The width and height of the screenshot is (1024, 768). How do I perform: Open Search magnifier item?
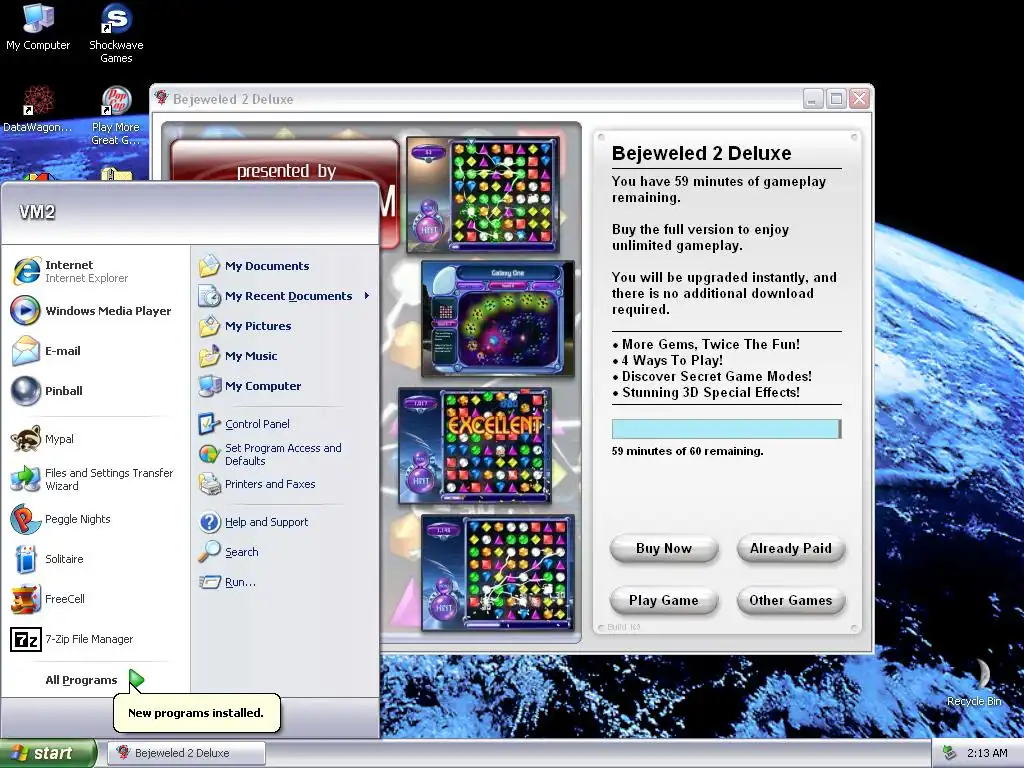[x=229, y=552]
